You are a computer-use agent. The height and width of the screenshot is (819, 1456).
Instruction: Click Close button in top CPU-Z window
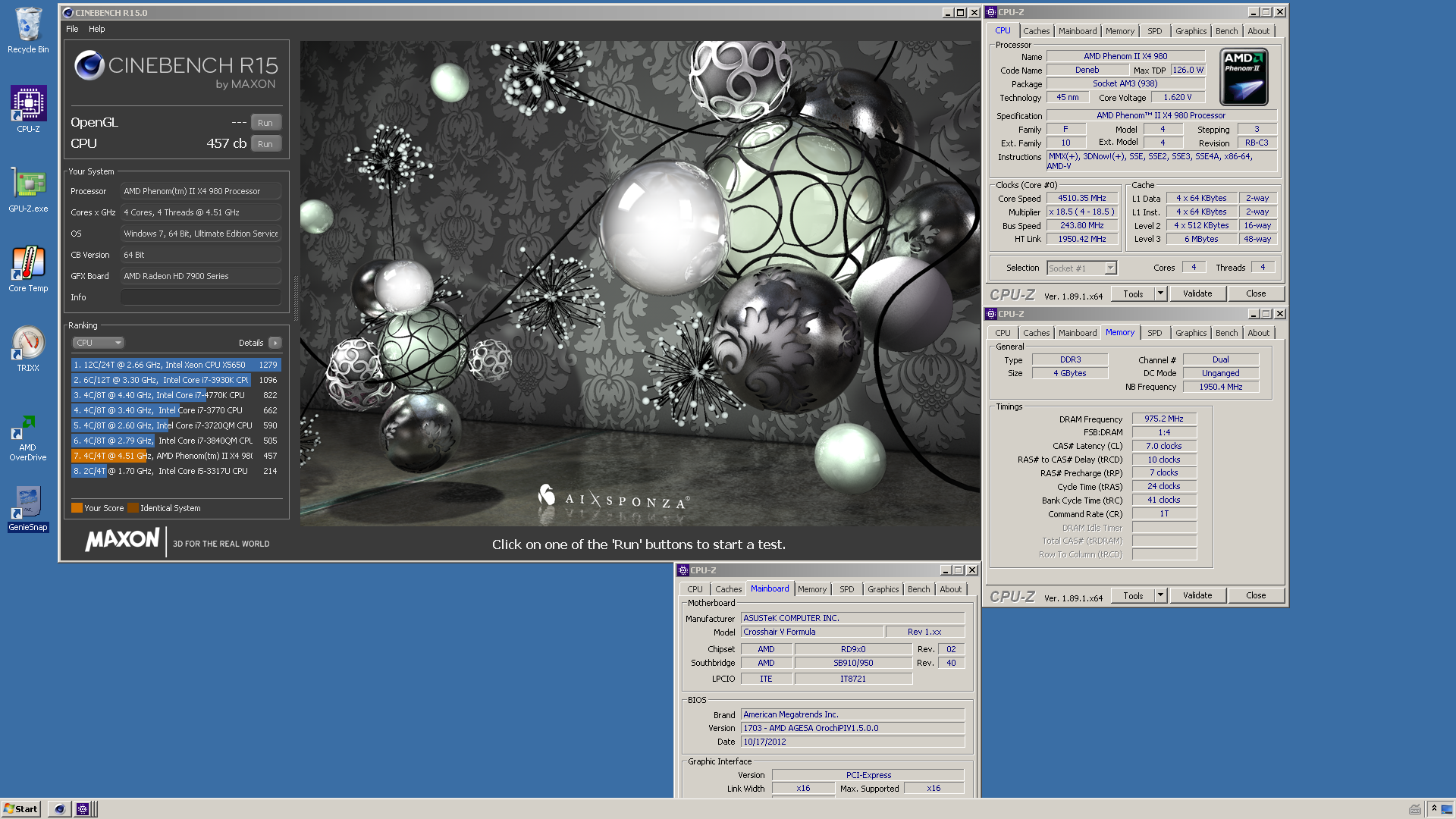[1256, 293]
